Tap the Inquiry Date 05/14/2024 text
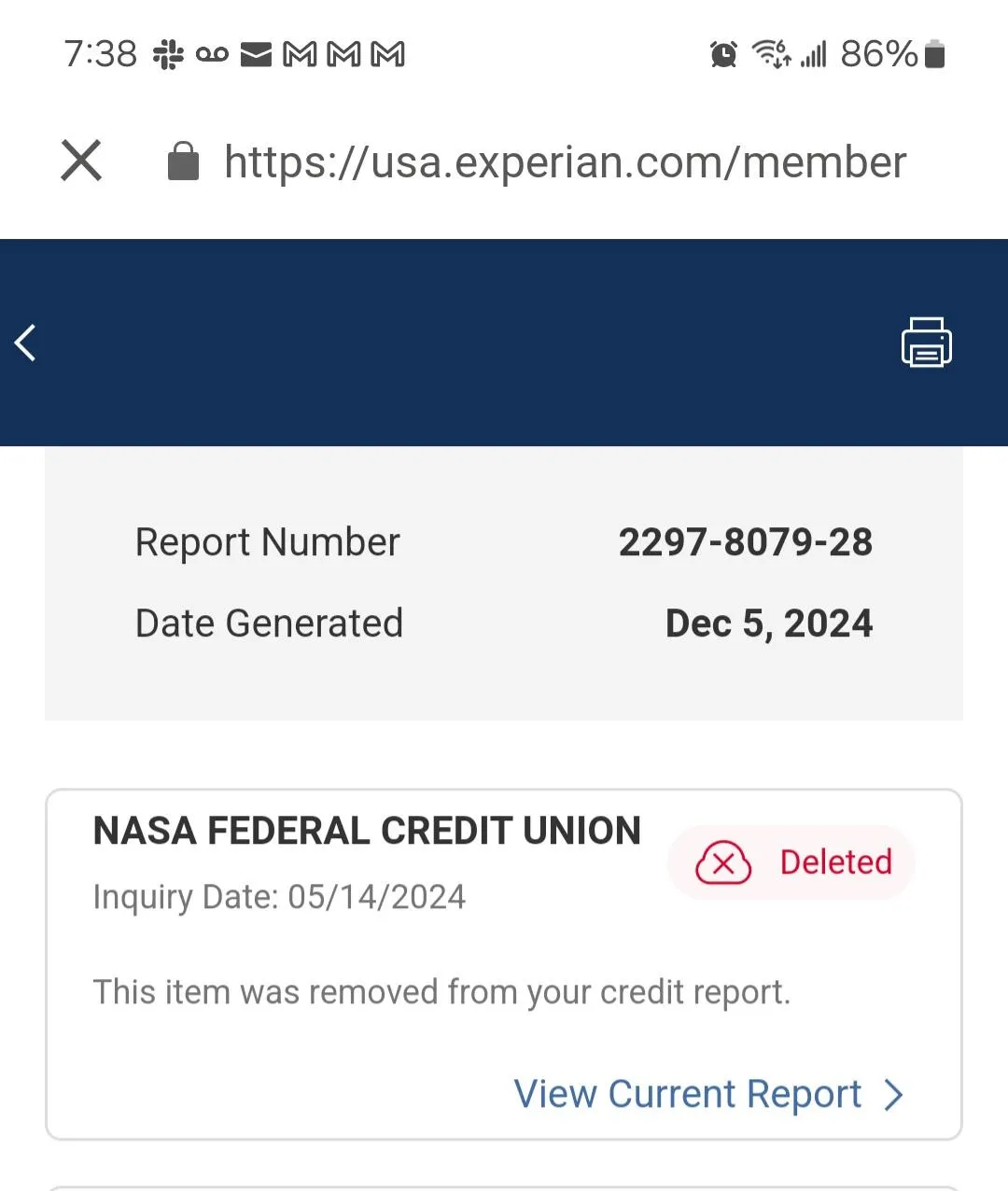The image size is (1008, 1191). 279,897
